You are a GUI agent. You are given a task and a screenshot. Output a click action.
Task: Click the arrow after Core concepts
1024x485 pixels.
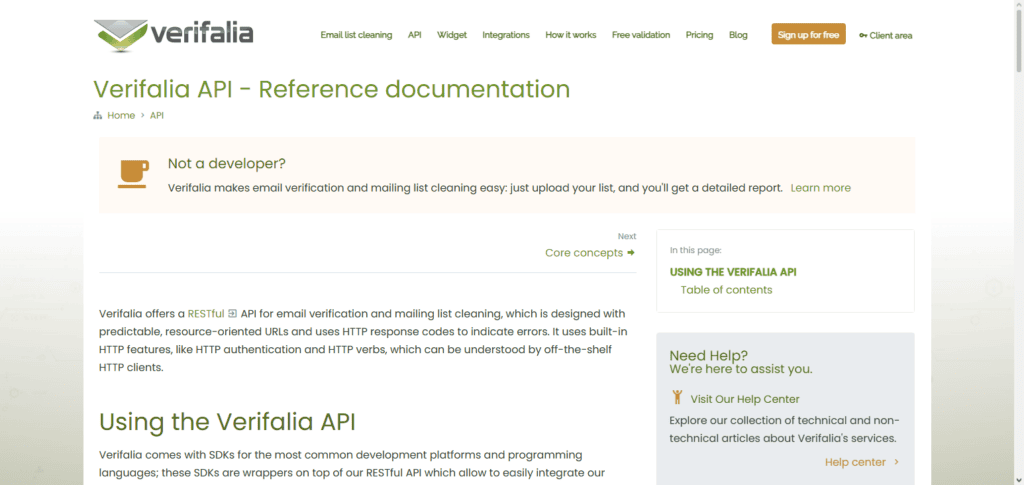631,253
